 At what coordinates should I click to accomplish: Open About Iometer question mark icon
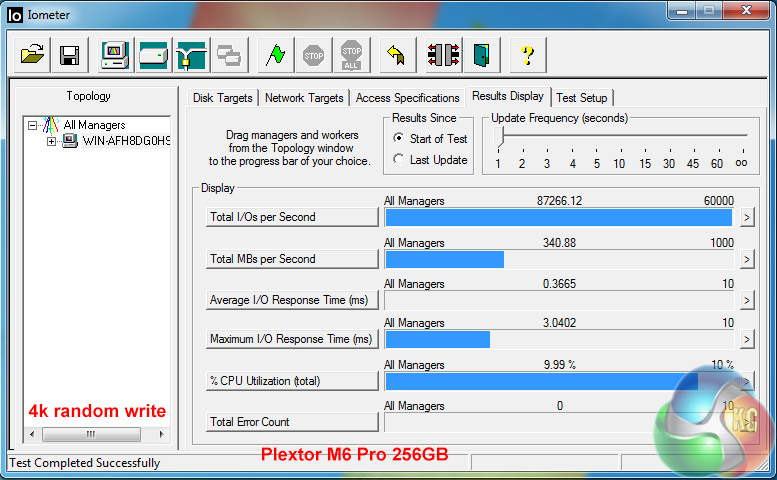click(x=528, y=55)
